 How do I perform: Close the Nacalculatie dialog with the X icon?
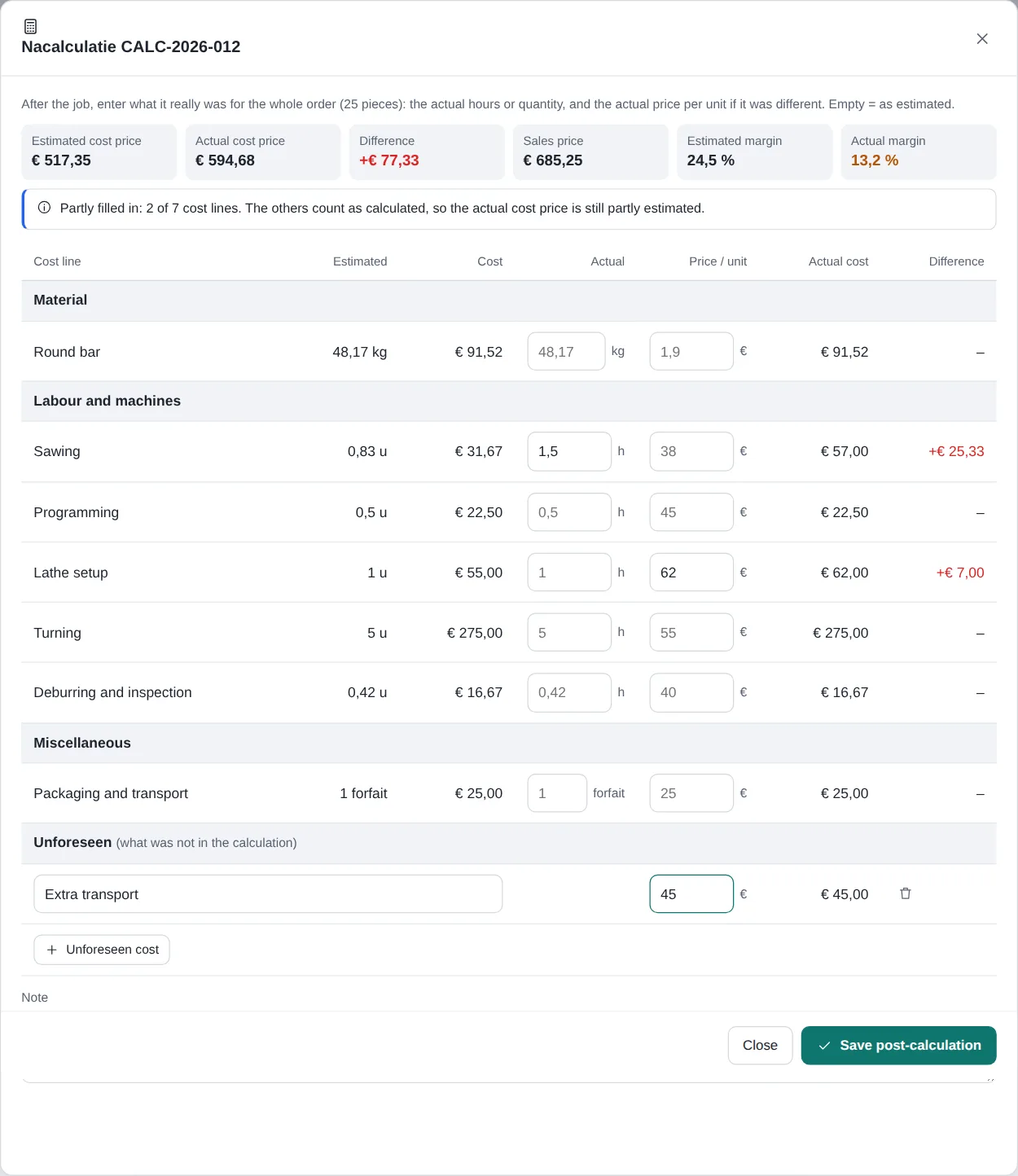[982, 39]
